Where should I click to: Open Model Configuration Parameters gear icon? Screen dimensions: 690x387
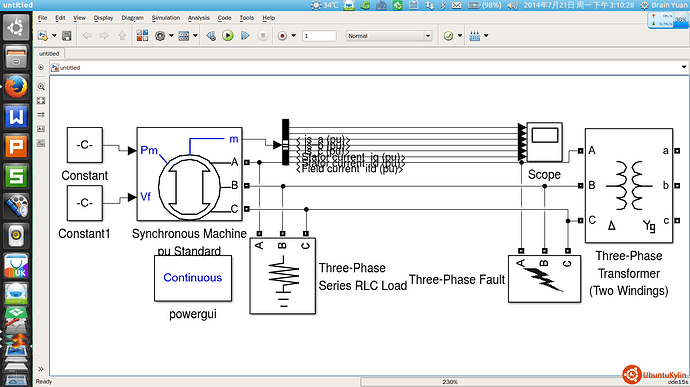tap(160, 36)
